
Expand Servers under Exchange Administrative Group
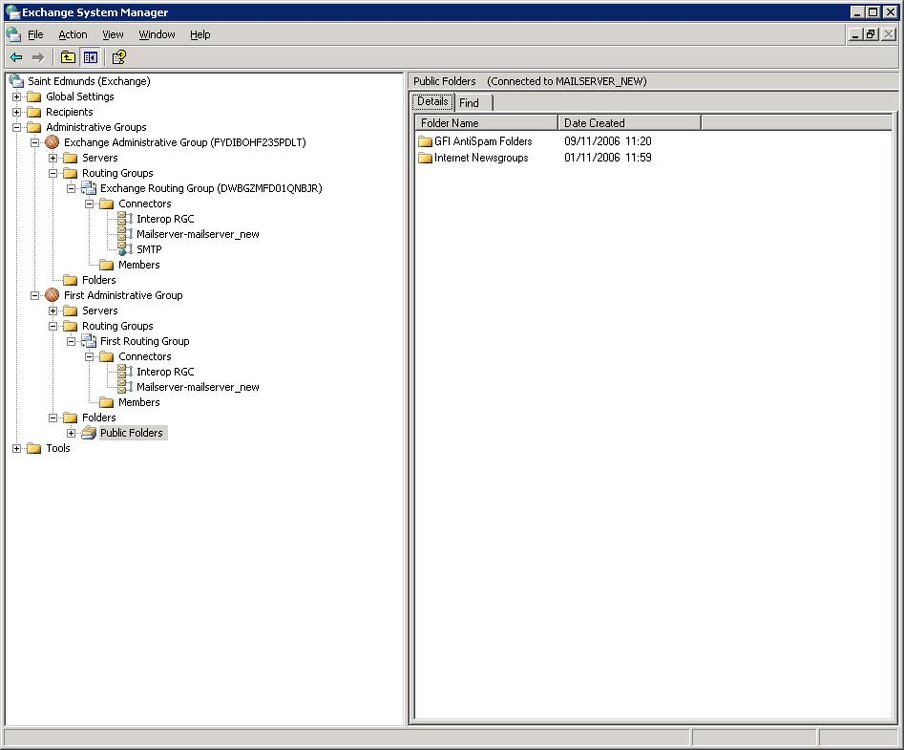coord(52,157)
